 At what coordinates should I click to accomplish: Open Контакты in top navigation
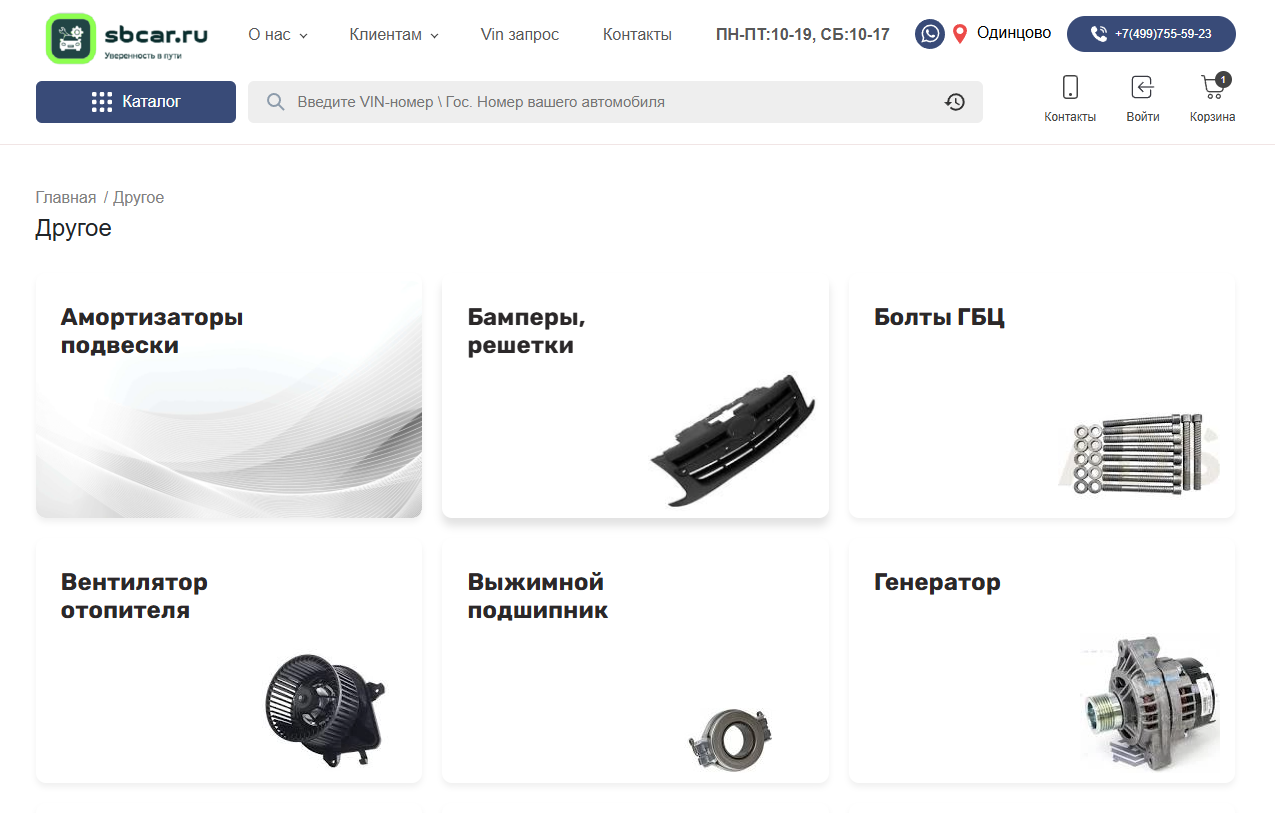[x=637, y=34]
